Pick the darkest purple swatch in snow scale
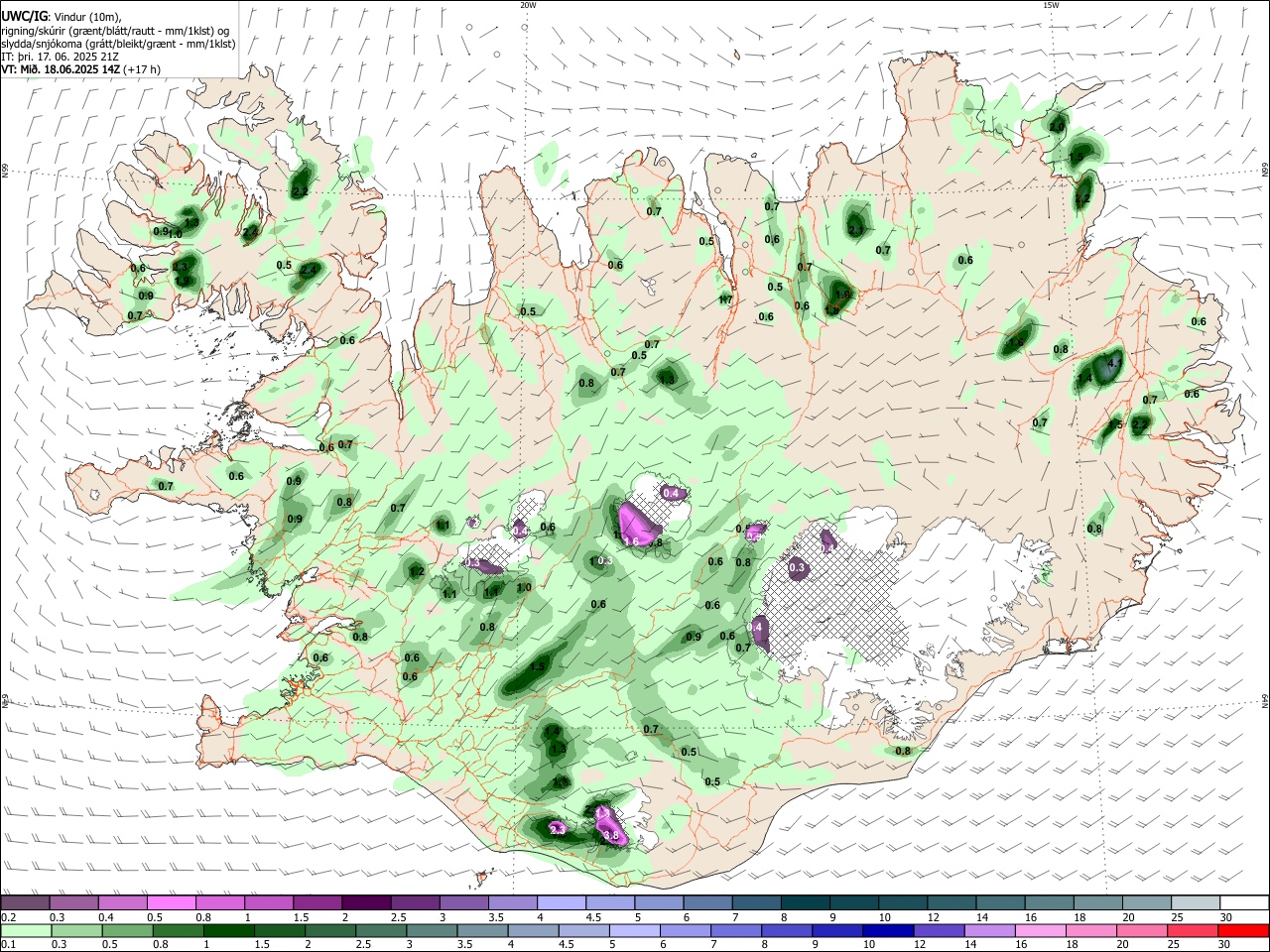Screen dimensions: 1270x952 click(x=366, y=902)
